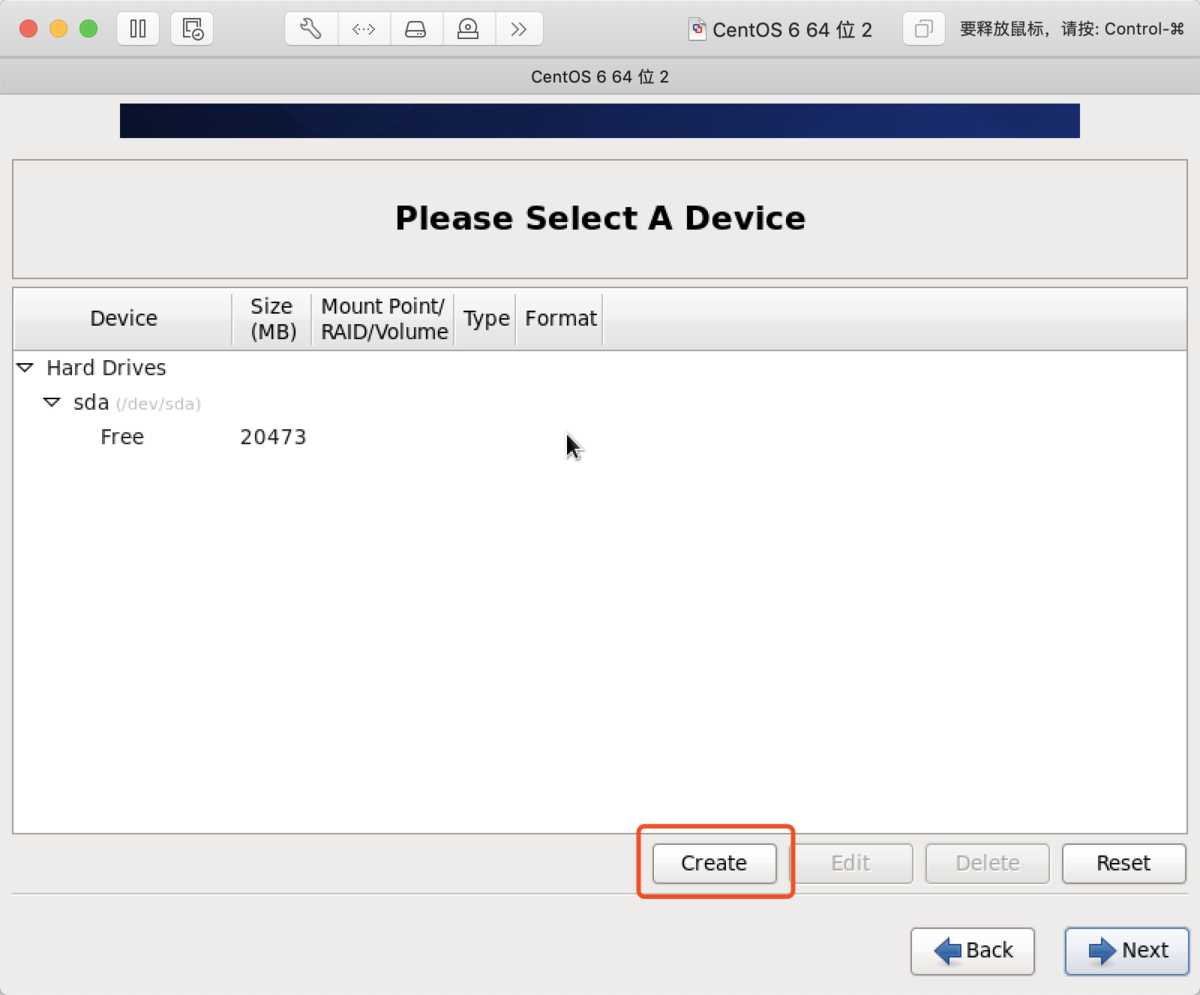1200x995 pixels.
Task: Collapse the Hard Drives tree node
Action: click(x=25, y=368)
